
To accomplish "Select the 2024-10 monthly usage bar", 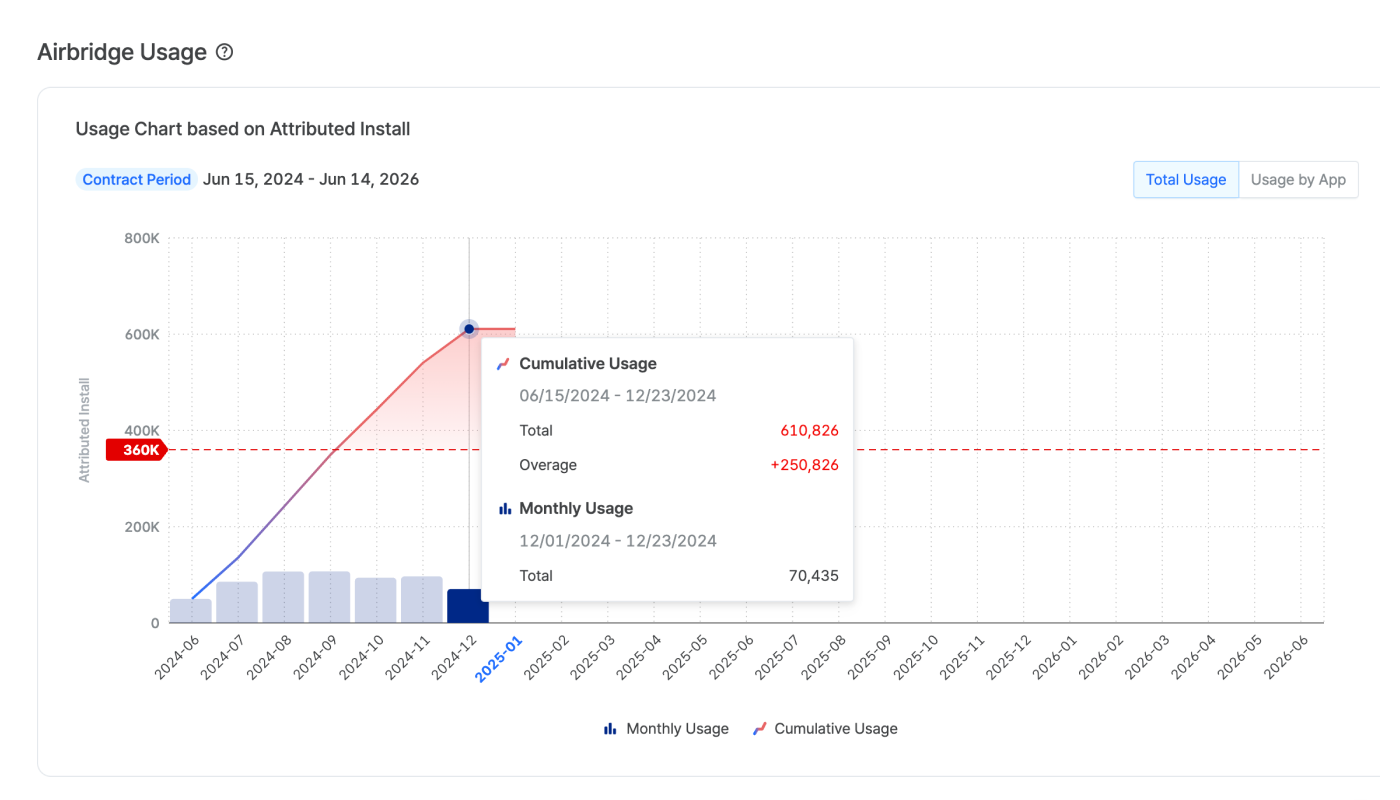I will 375,600.
